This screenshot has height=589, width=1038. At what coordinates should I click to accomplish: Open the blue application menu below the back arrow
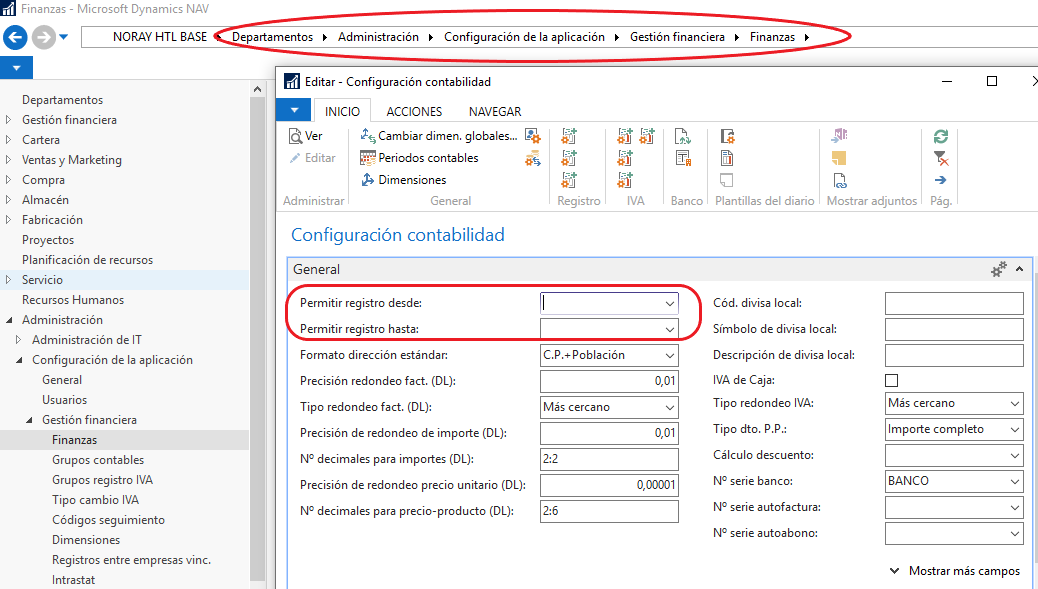click(x=17, y=68)
